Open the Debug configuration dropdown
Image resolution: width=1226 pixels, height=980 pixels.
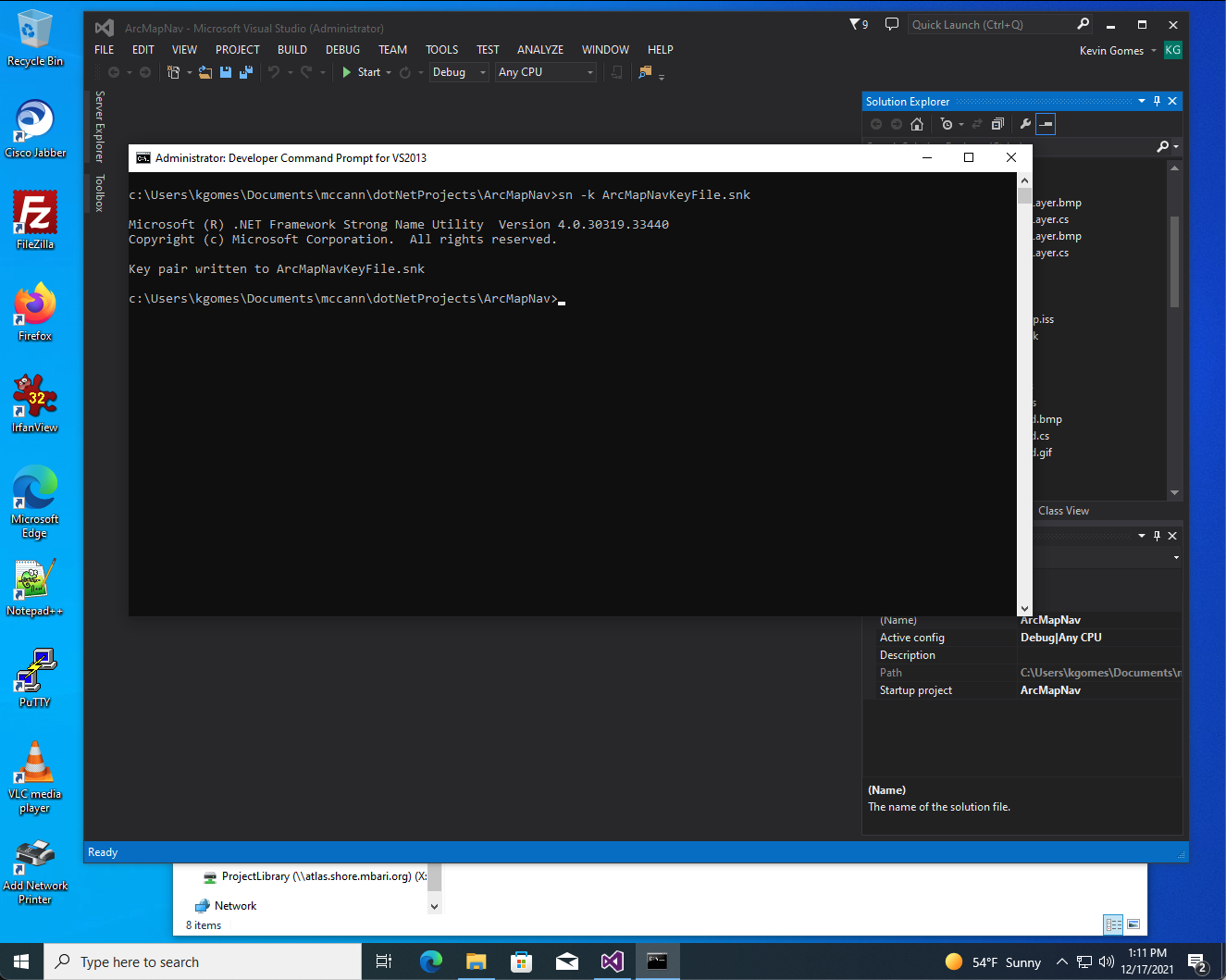pyautogui.click(x=459, y=72)
